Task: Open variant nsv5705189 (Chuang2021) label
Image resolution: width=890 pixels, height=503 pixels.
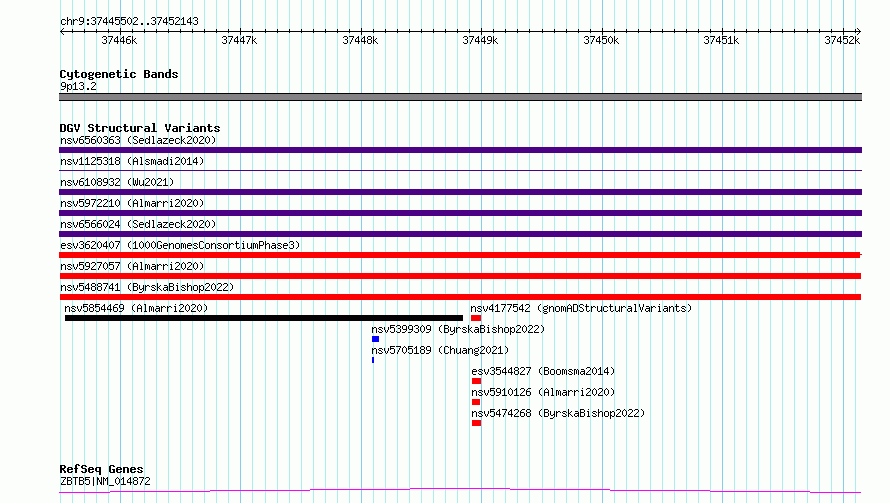Action: pyautogui.click(x=440, y=350)
